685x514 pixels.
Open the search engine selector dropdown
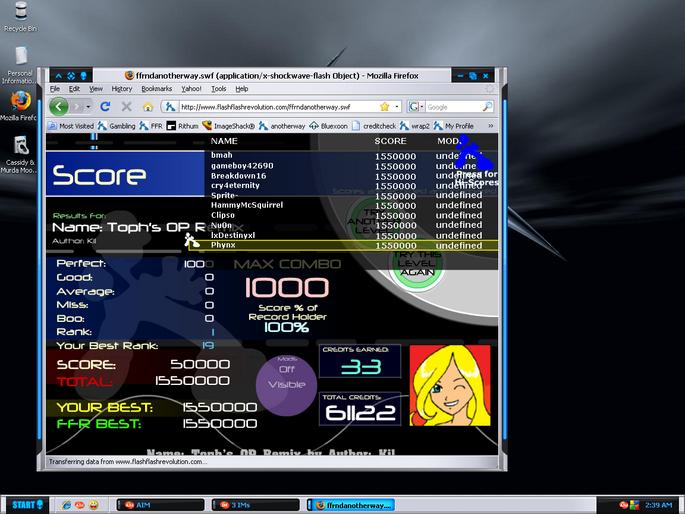click(416, 107)
